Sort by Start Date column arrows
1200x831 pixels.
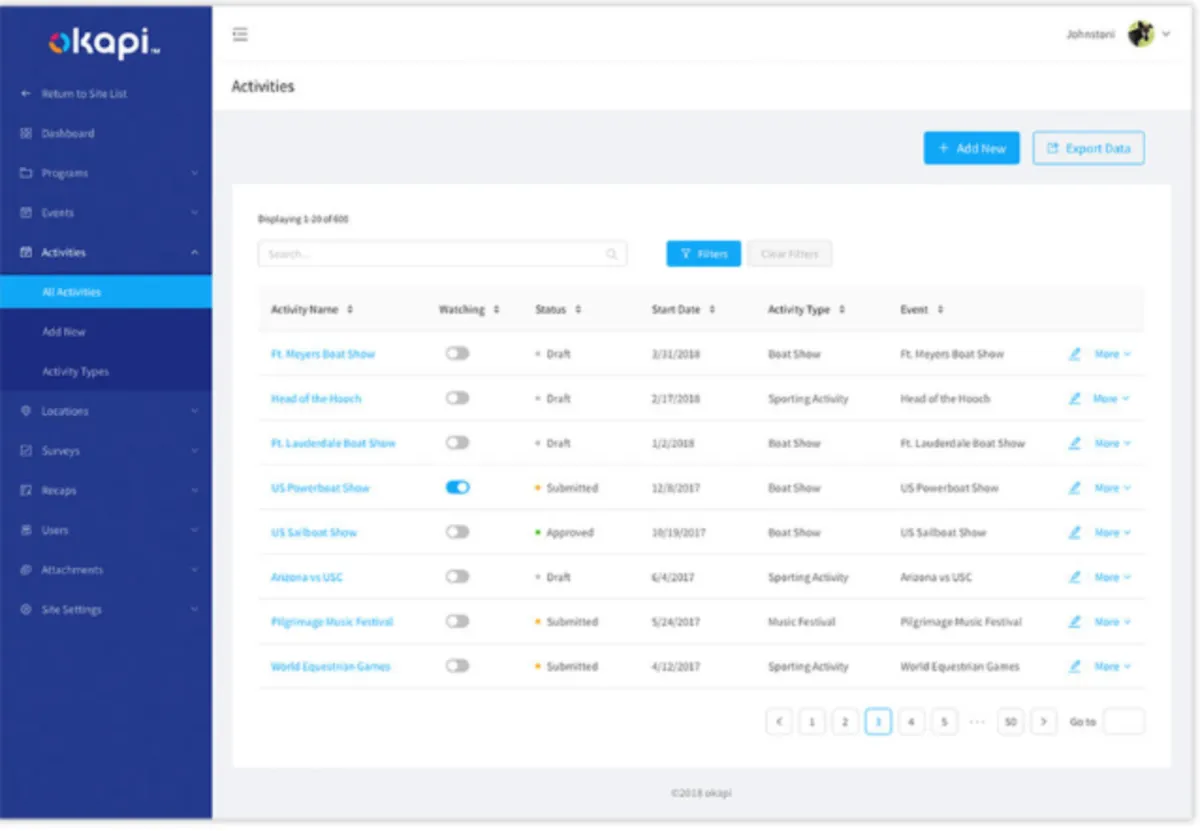[712, 310]
